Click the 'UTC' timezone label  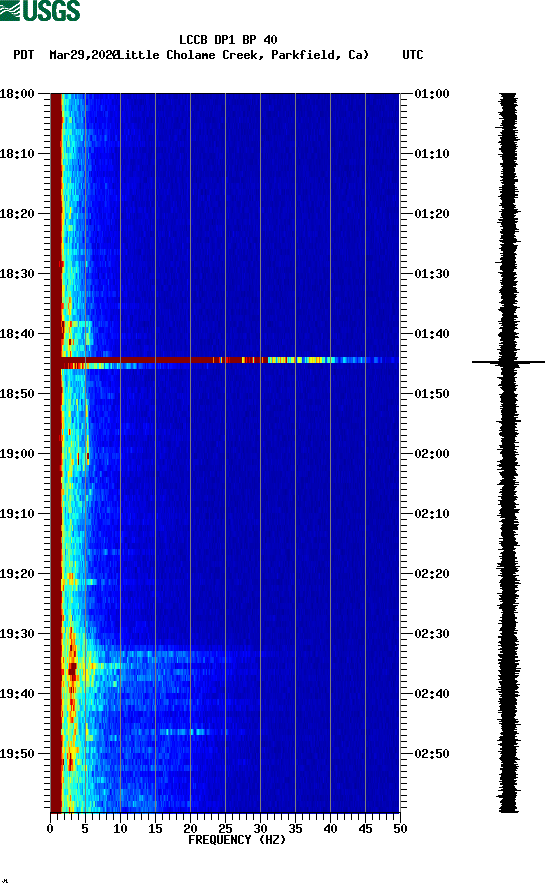(x=413, y=55)
